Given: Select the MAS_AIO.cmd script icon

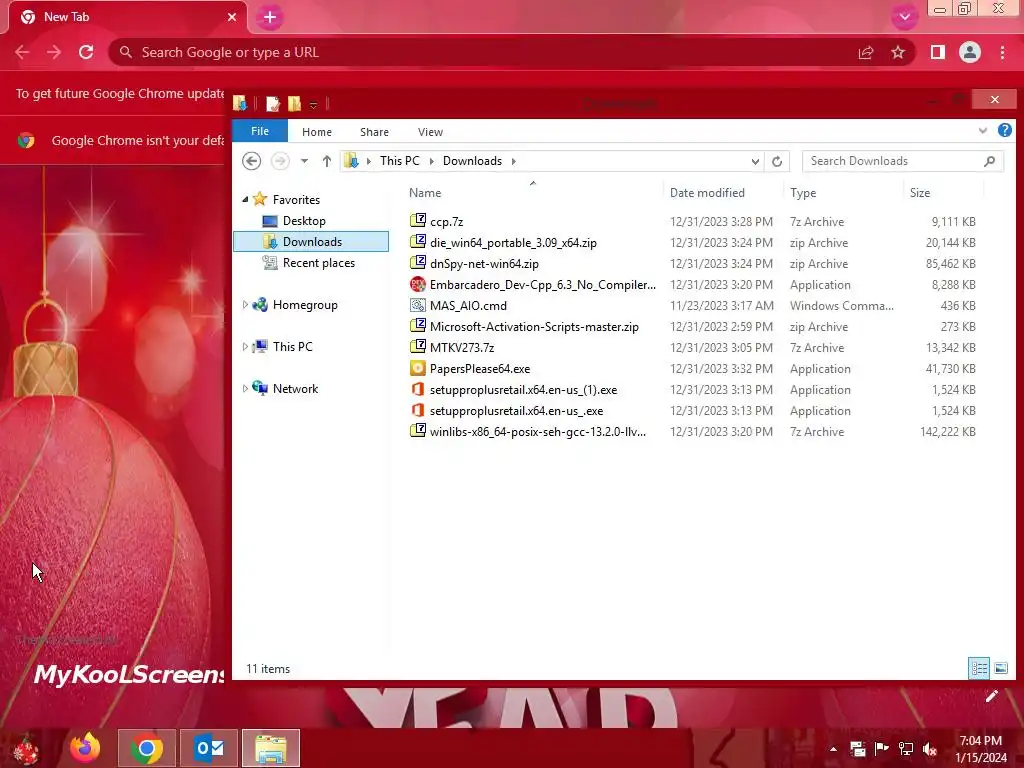Looking at the screenshot, I should click(x=418, y=305).
